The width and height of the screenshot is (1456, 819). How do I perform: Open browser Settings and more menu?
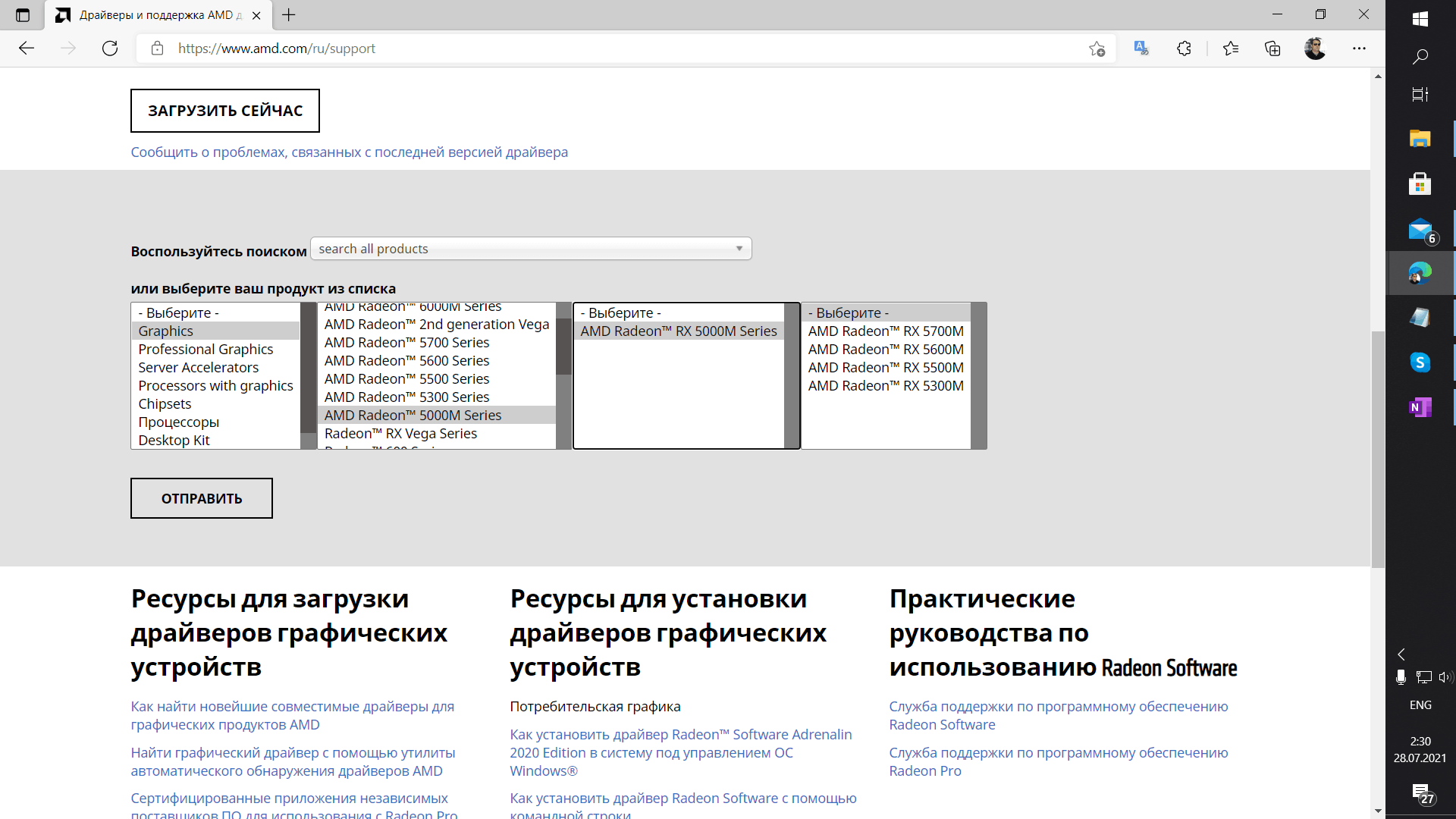(1359, 49)
